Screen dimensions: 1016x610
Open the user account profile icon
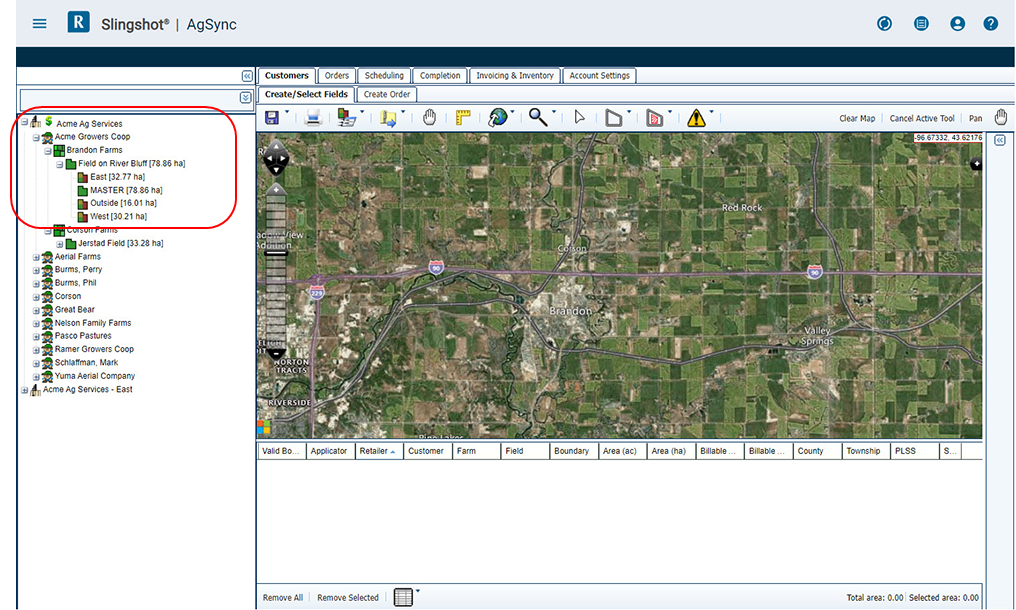tap(957, 23)
